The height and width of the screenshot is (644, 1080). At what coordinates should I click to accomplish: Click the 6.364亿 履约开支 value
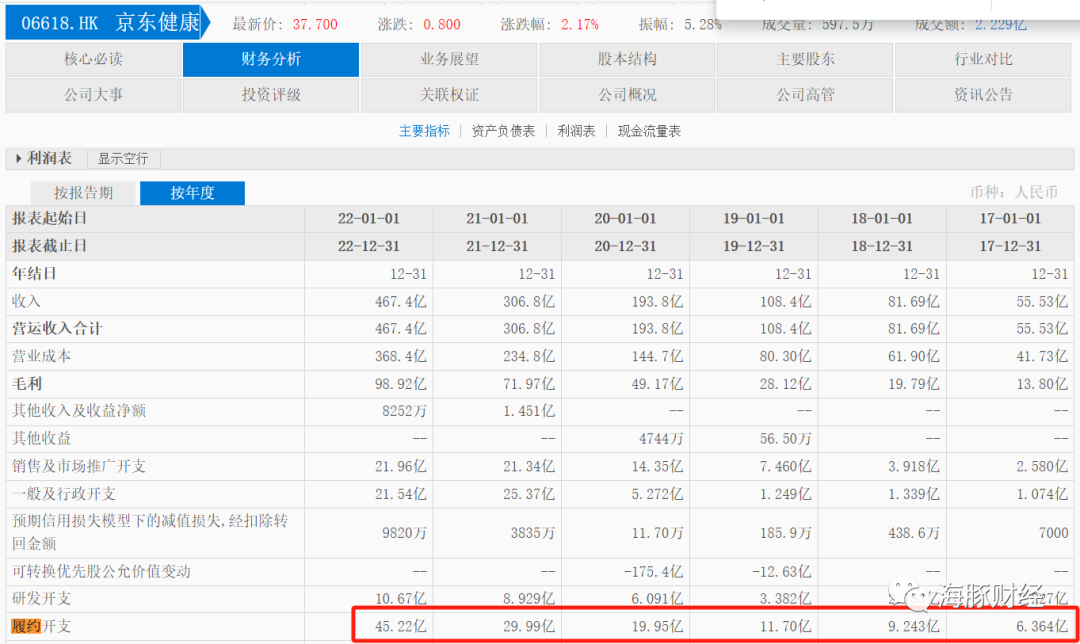coord(1042,627)
